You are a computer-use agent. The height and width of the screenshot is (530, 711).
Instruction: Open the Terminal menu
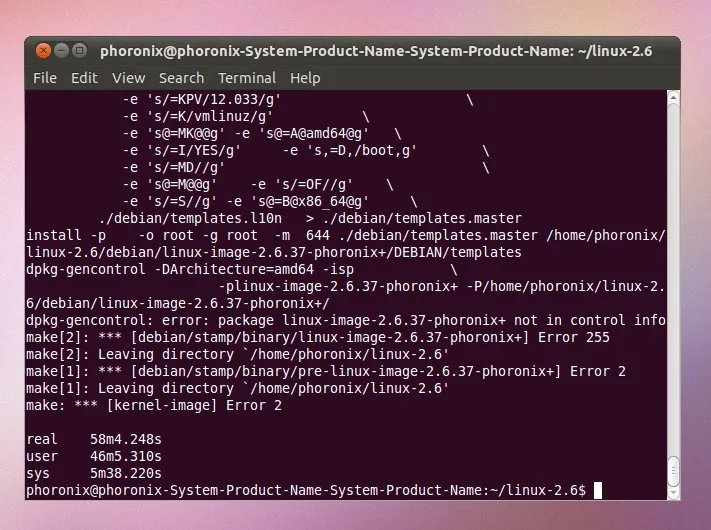(247, 78)
